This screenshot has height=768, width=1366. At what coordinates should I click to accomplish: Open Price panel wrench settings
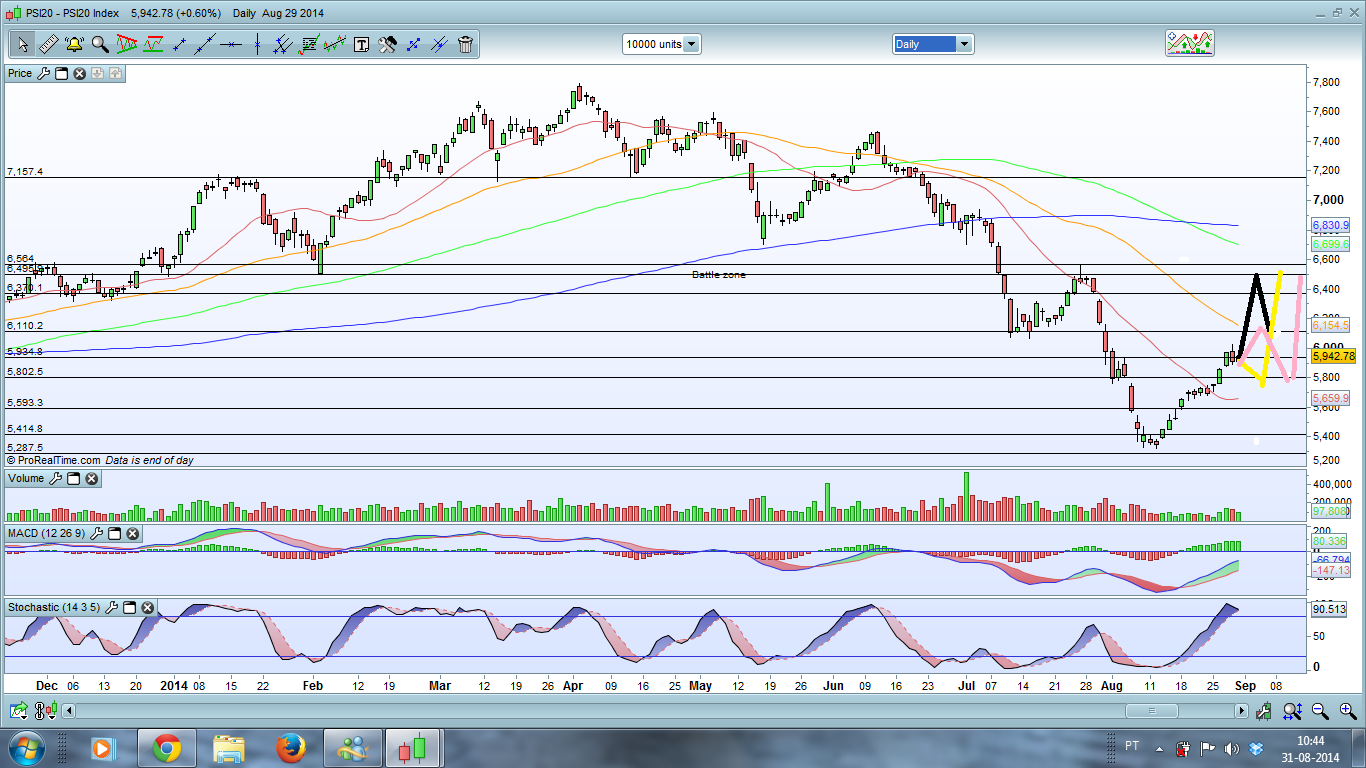43,73
